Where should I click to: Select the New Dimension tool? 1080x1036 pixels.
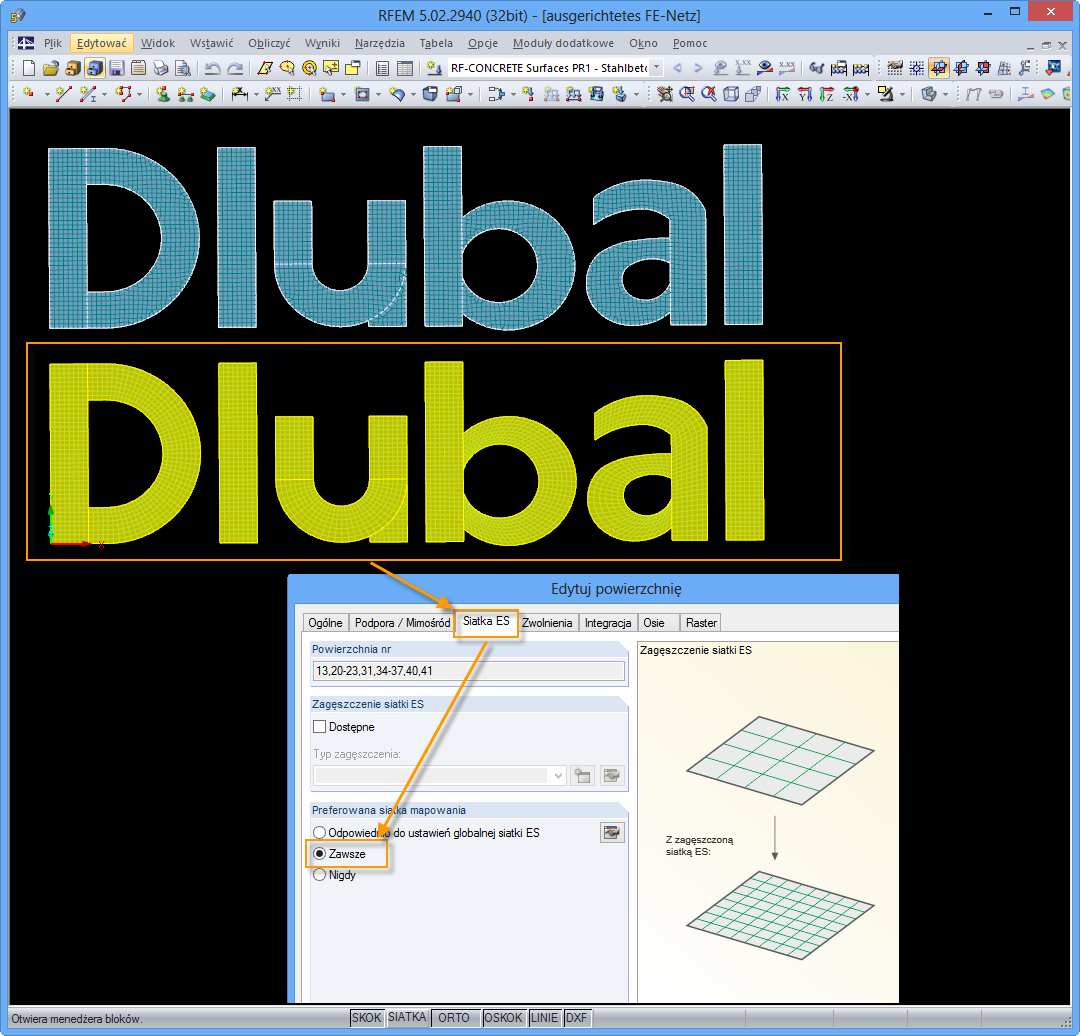(239, 94)
